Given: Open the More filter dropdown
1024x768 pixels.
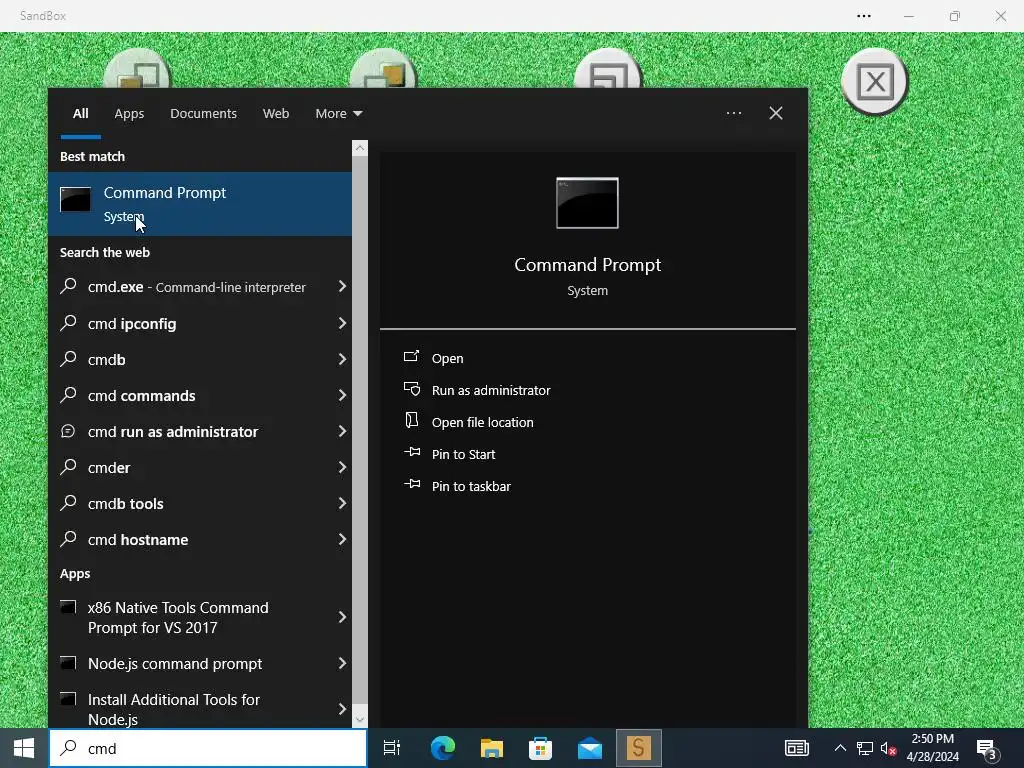Looking at the screenshot, I should click(338, 114).
